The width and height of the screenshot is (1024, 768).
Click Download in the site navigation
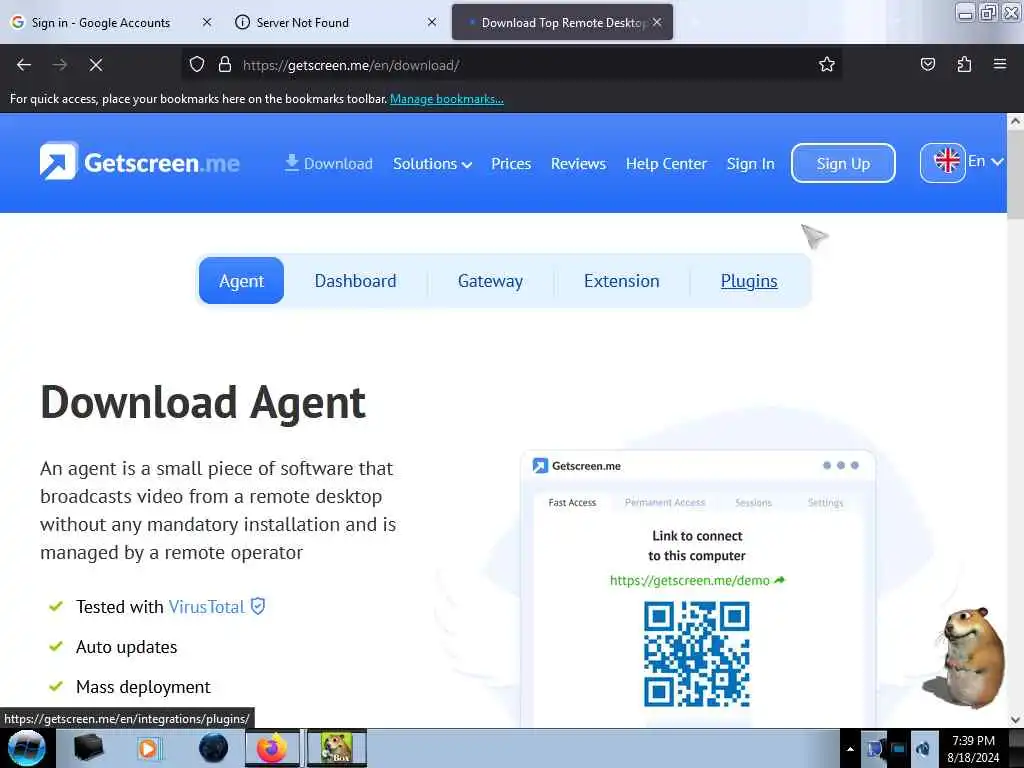328,163
